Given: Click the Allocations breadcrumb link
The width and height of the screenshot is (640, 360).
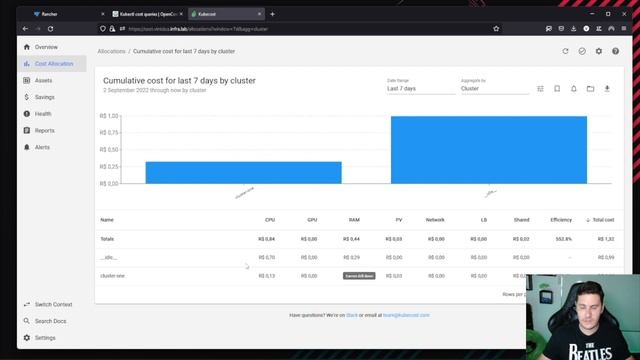Looking at the screenshot, I should [111, 51].
